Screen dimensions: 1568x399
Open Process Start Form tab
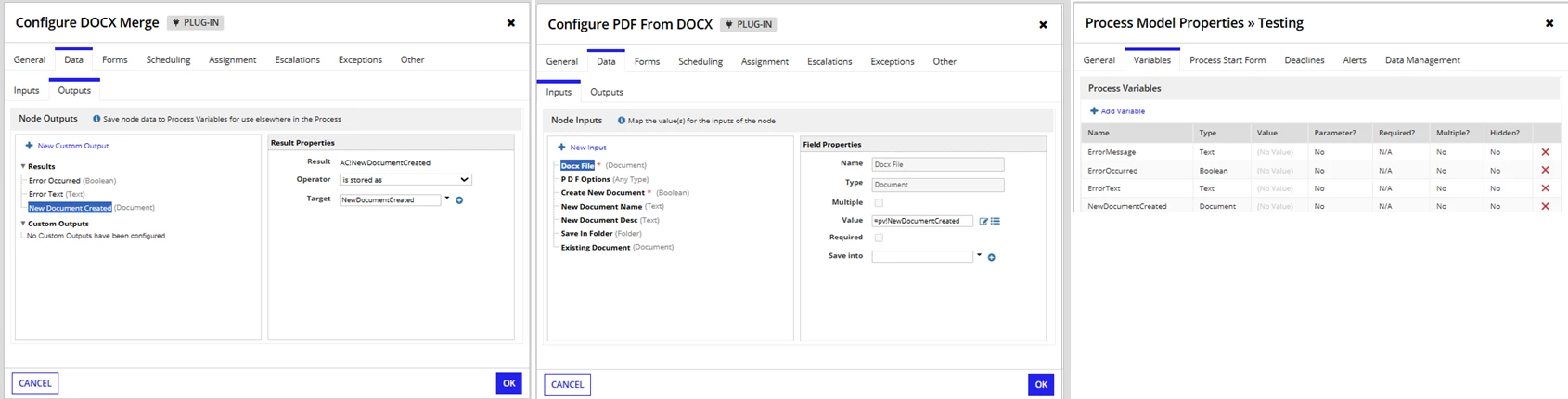point(1227,60)
